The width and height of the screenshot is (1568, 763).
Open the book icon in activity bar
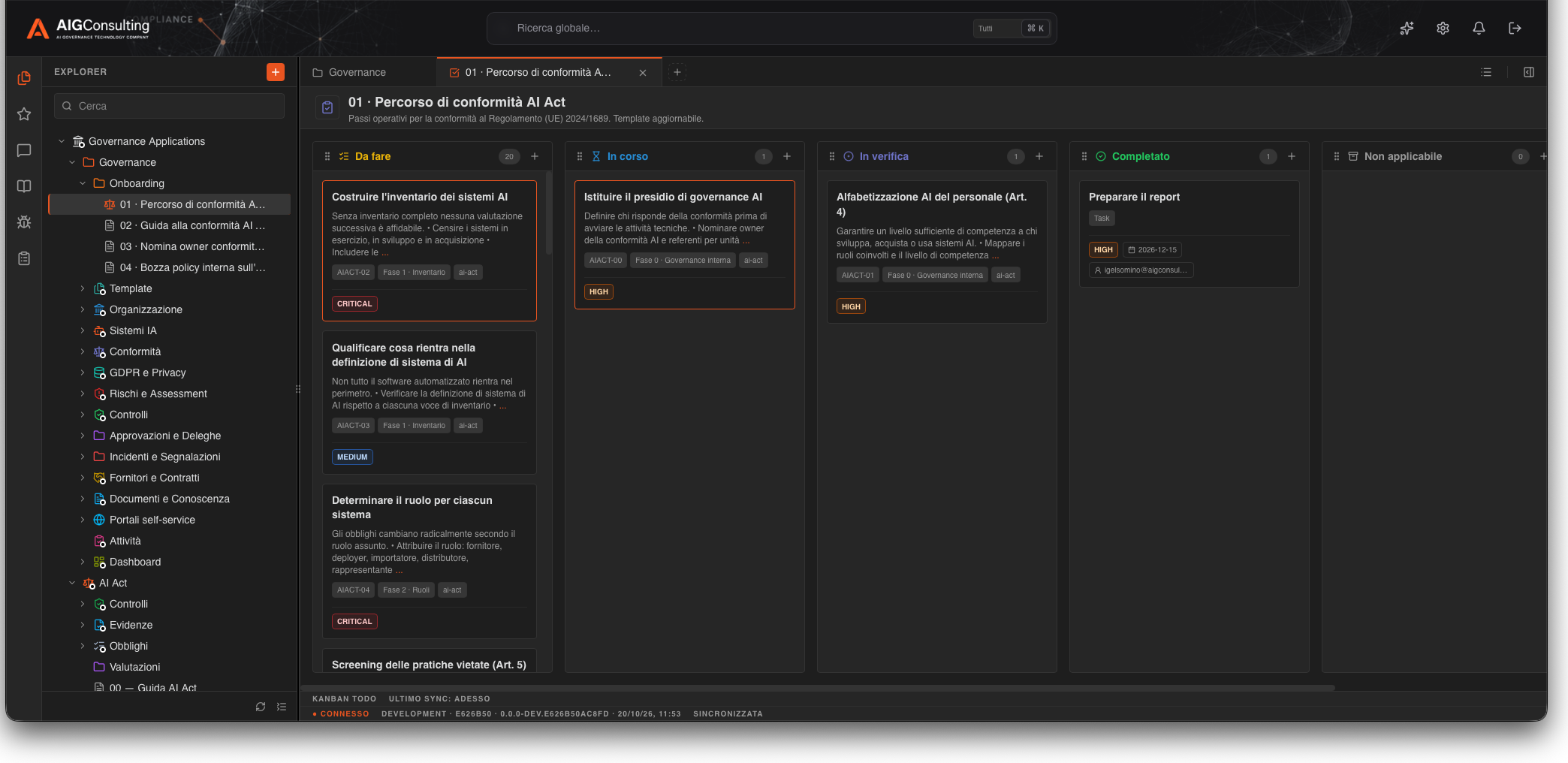[24, 186]
